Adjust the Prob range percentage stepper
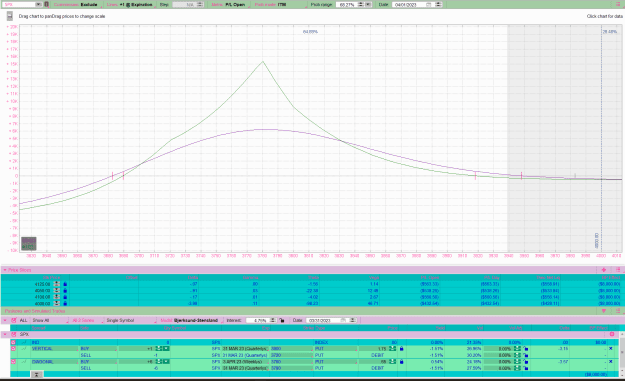Screen dimensions: 625x381 (x=361, y=4)
